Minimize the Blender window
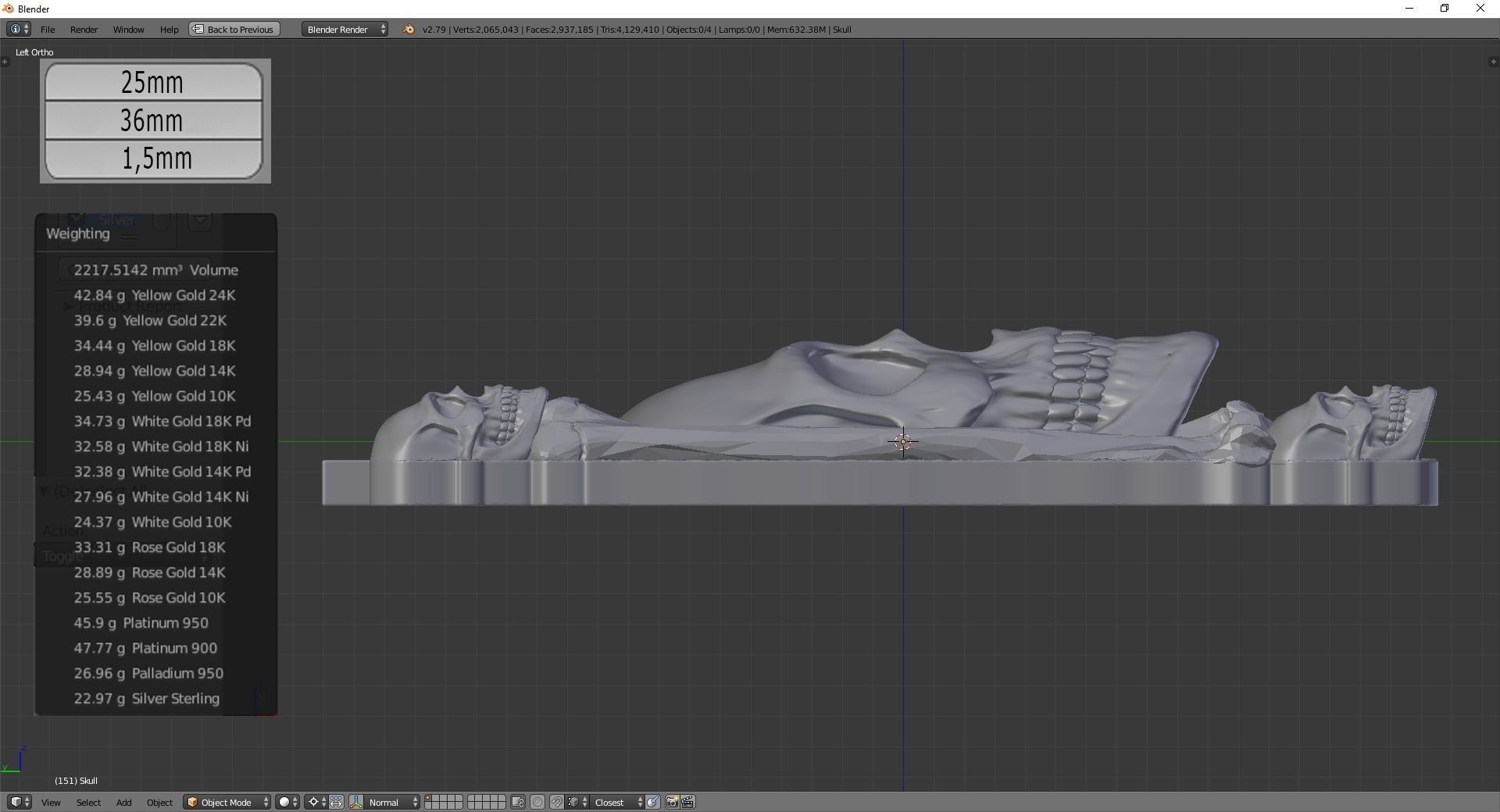The height and width of the screenshot is (812, 1500). (1409, 9)
